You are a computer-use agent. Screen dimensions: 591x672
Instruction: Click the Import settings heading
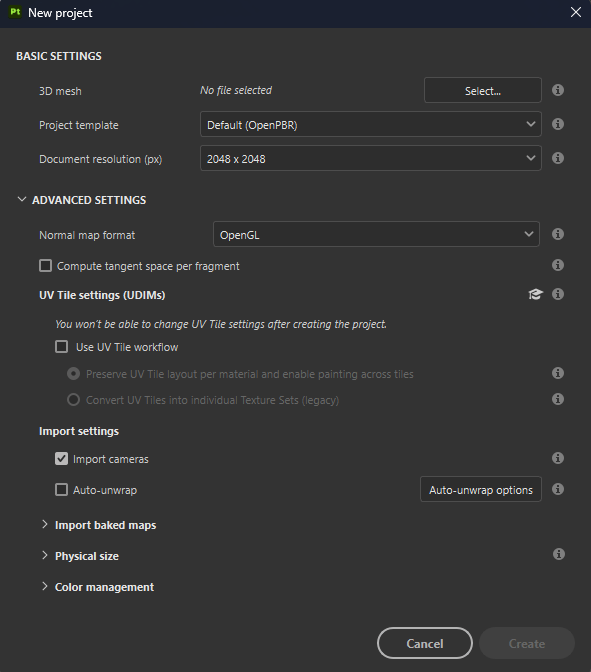[x=79, y=431]
